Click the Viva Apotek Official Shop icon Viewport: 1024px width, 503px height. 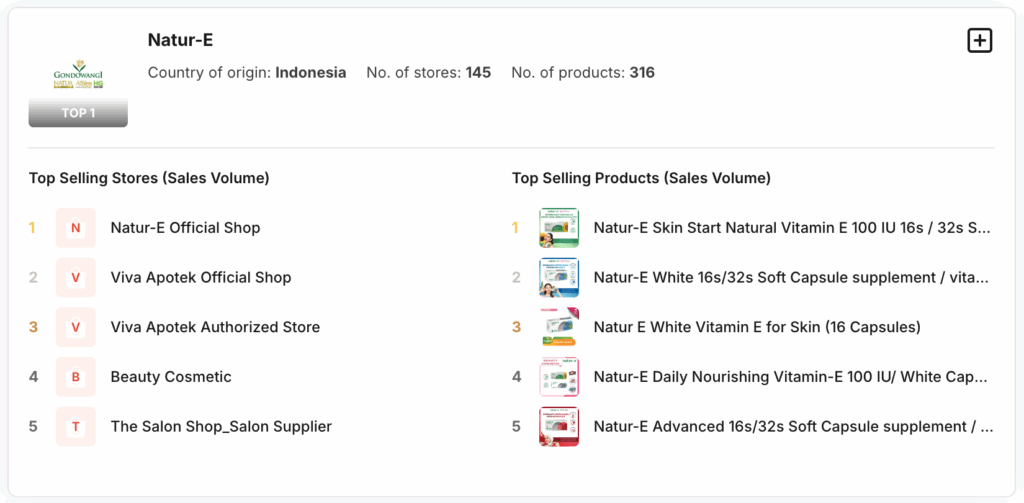[x=76, y=278]
